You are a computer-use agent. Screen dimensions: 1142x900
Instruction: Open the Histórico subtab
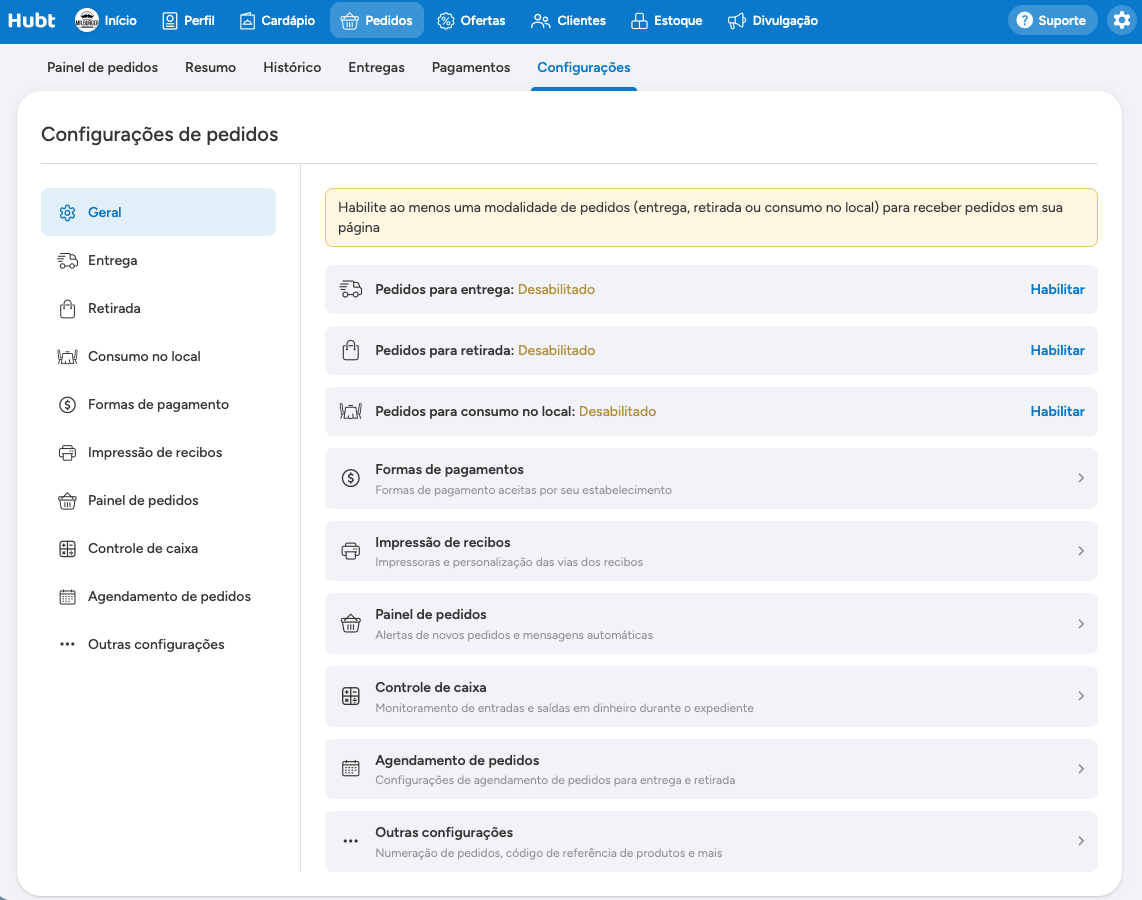pos(292,67)
